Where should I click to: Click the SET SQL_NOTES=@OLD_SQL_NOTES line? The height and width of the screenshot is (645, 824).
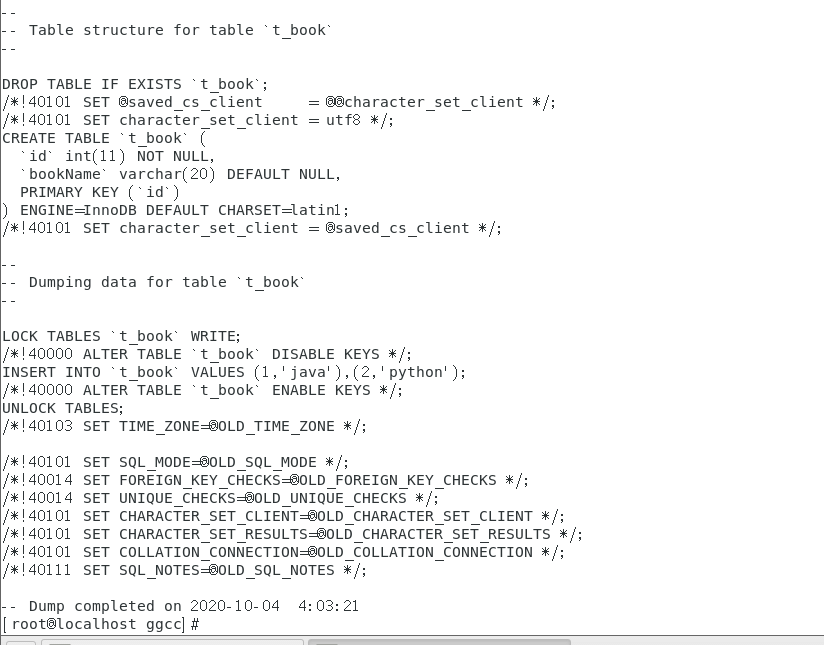point(185,570)
